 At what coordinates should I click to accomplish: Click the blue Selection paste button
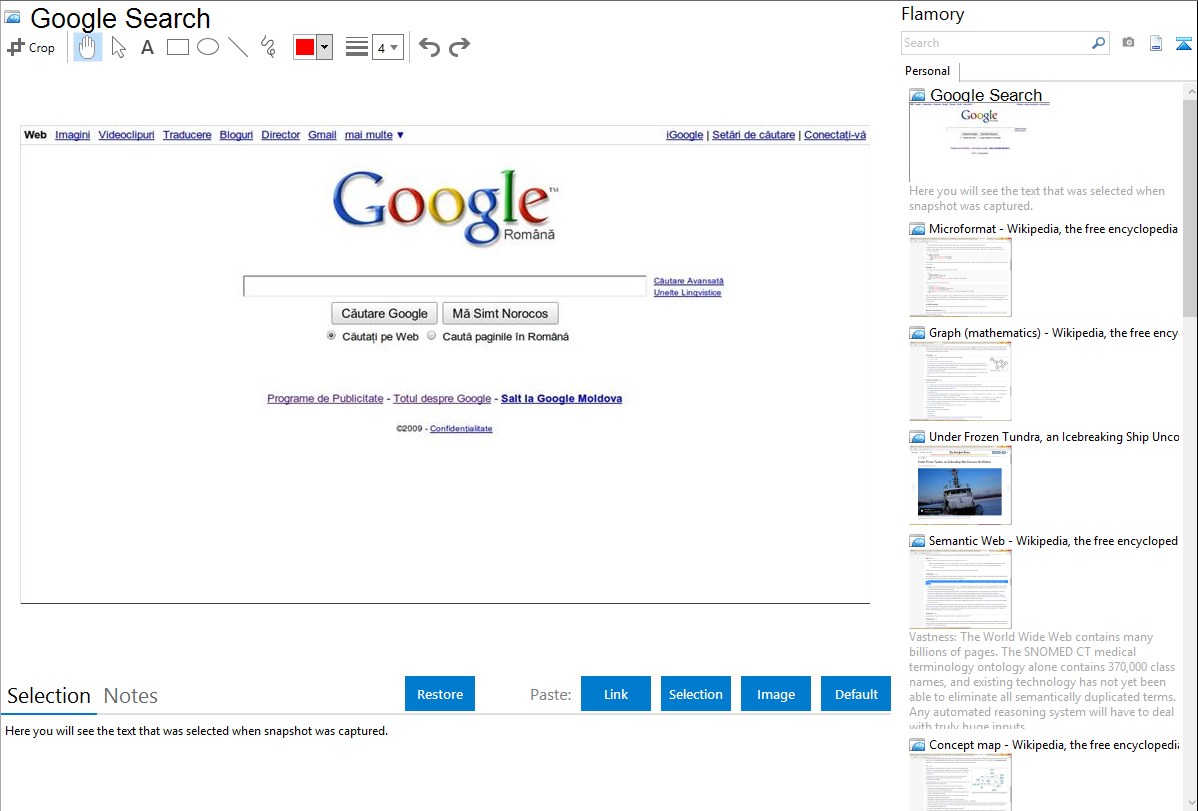pyautogui.click(x=696, y=694)
